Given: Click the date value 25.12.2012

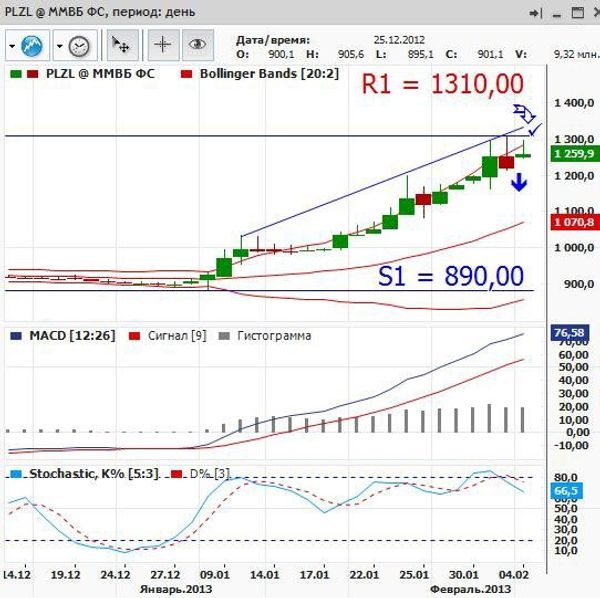Looking at the screenshot, I should [x=399, y=40].
